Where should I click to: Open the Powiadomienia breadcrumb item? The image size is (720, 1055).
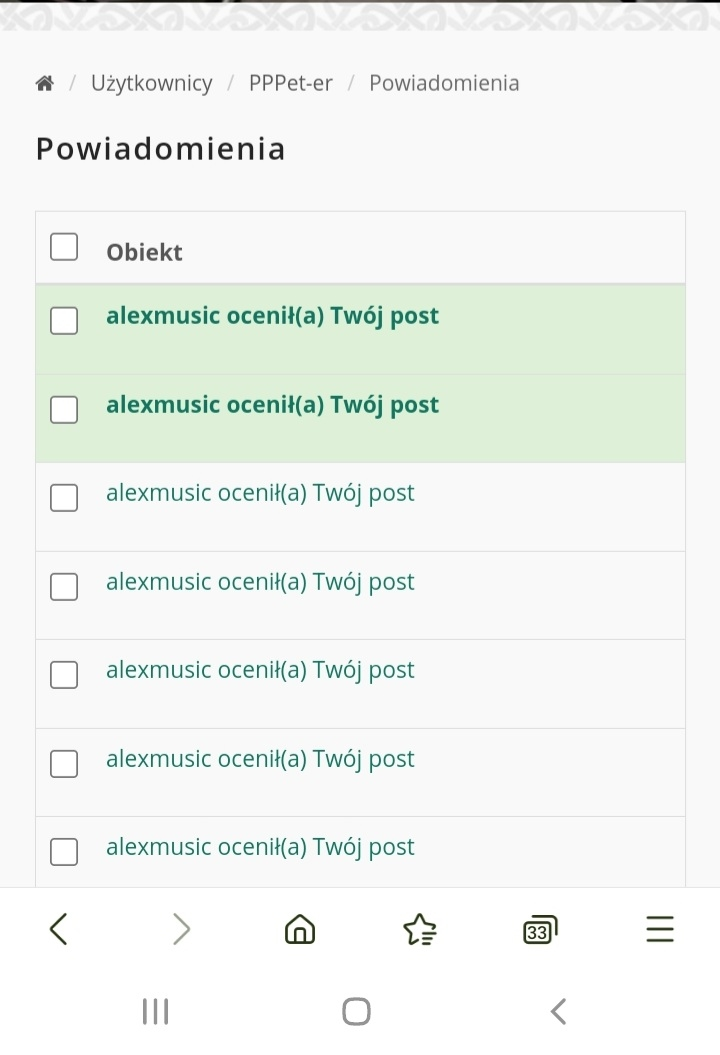coord(444,83)
